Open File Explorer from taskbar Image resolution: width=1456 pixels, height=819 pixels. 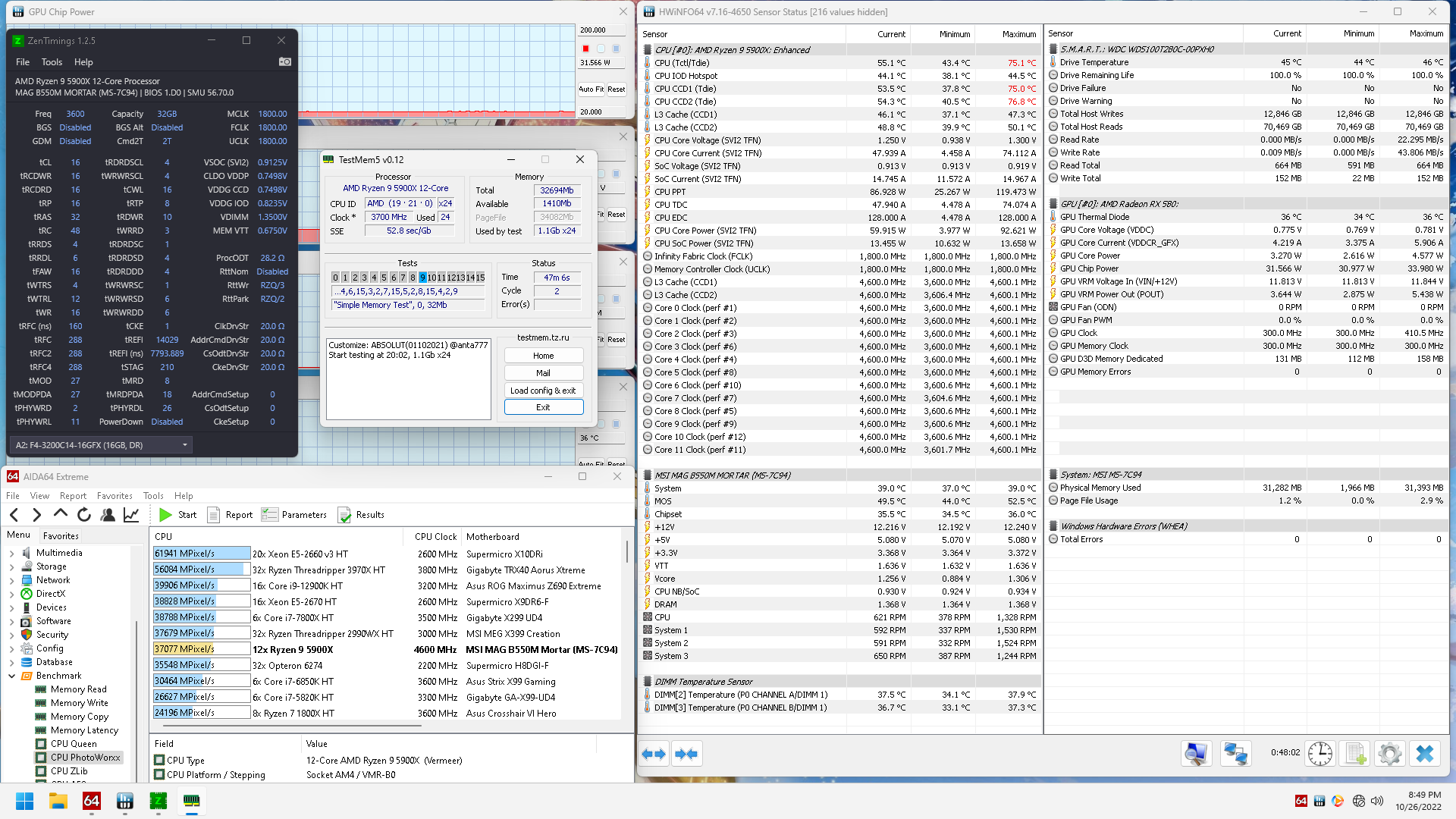(58, 801)
